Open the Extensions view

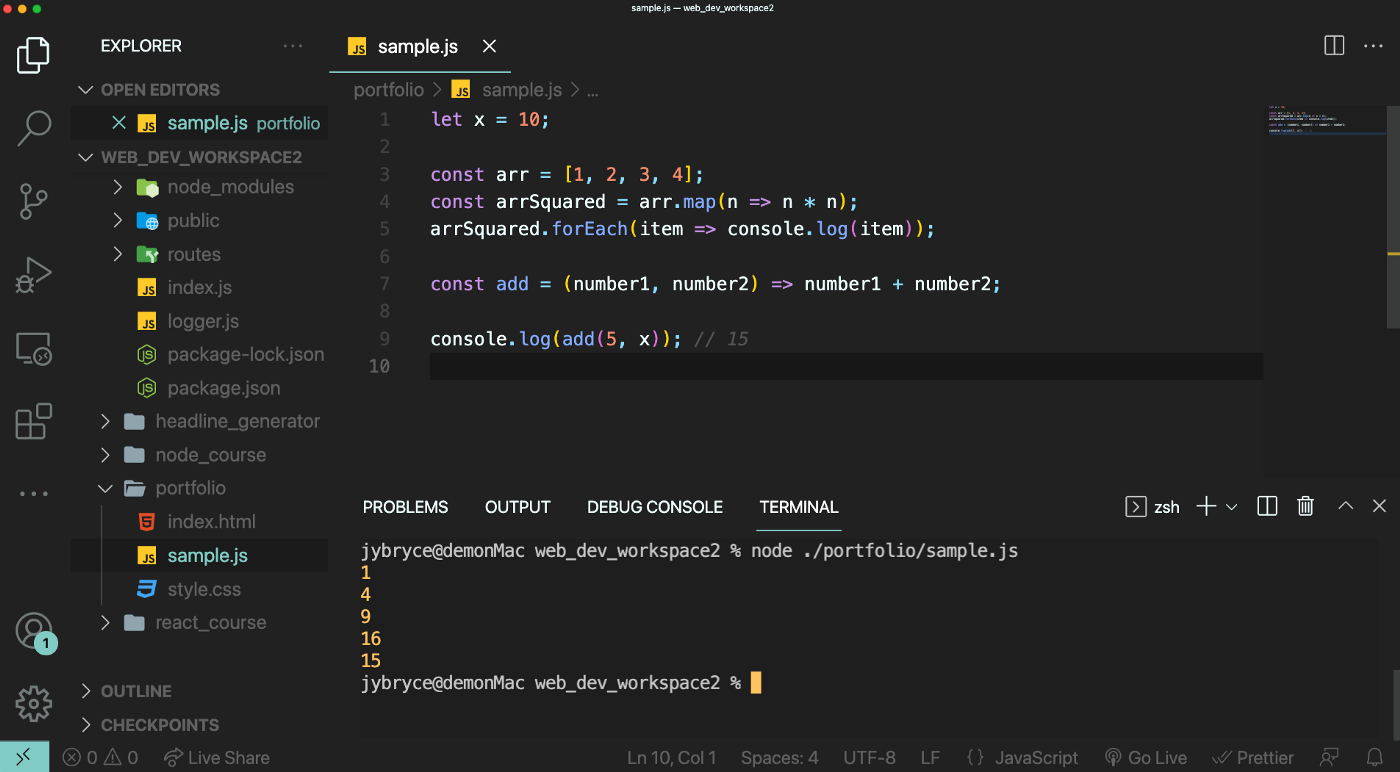pyautogui.click(x=33, y=421)
